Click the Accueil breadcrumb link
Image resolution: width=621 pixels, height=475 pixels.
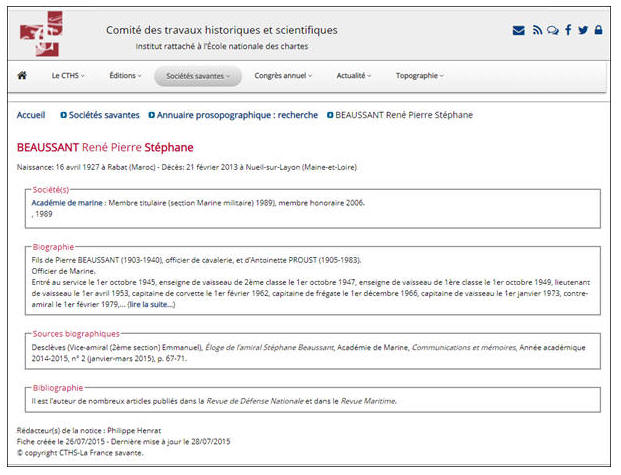click(31, 115)
